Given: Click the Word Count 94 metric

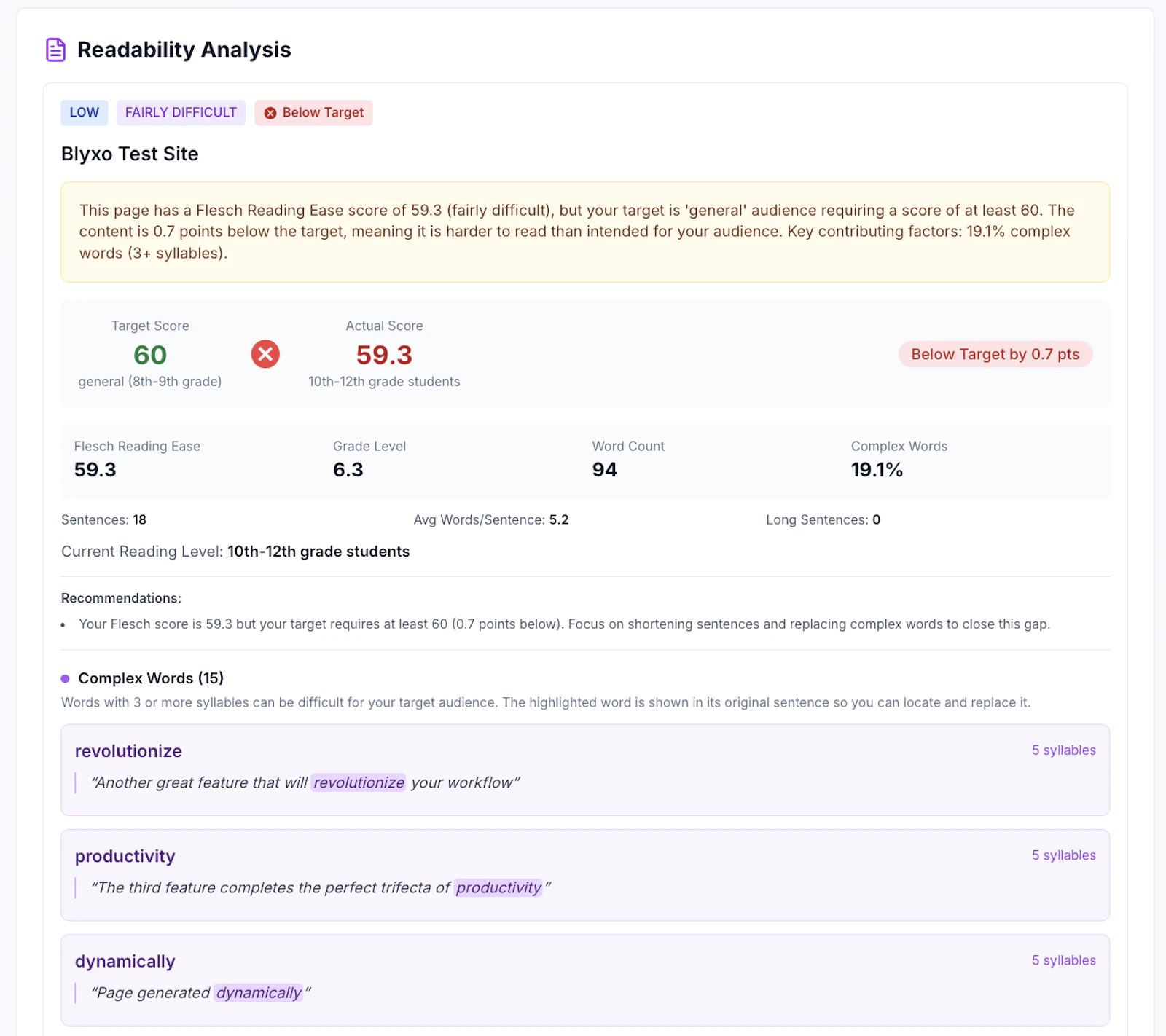Looking at the screenshot, I should [x=628, y=460].
